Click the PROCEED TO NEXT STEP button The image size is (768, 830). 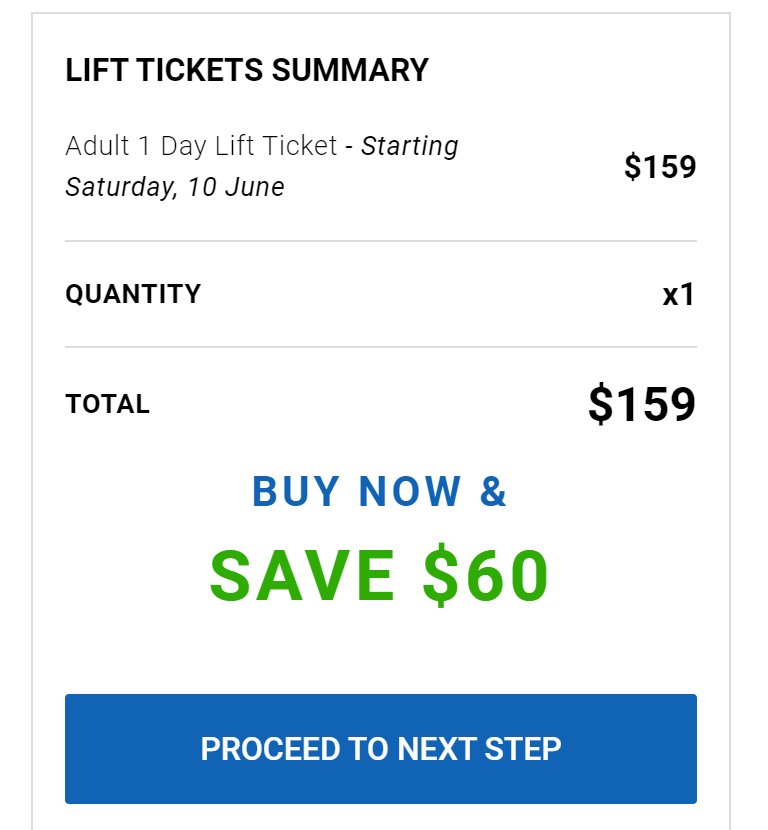pyautogui.click(x=381, y=749)
